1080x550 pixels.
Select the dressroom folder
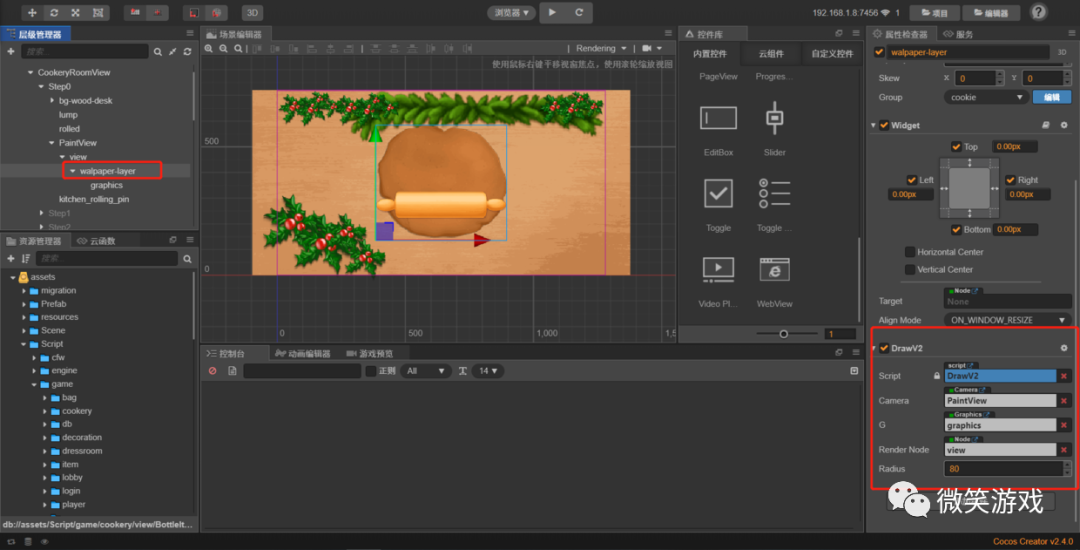tap(82, 451)
